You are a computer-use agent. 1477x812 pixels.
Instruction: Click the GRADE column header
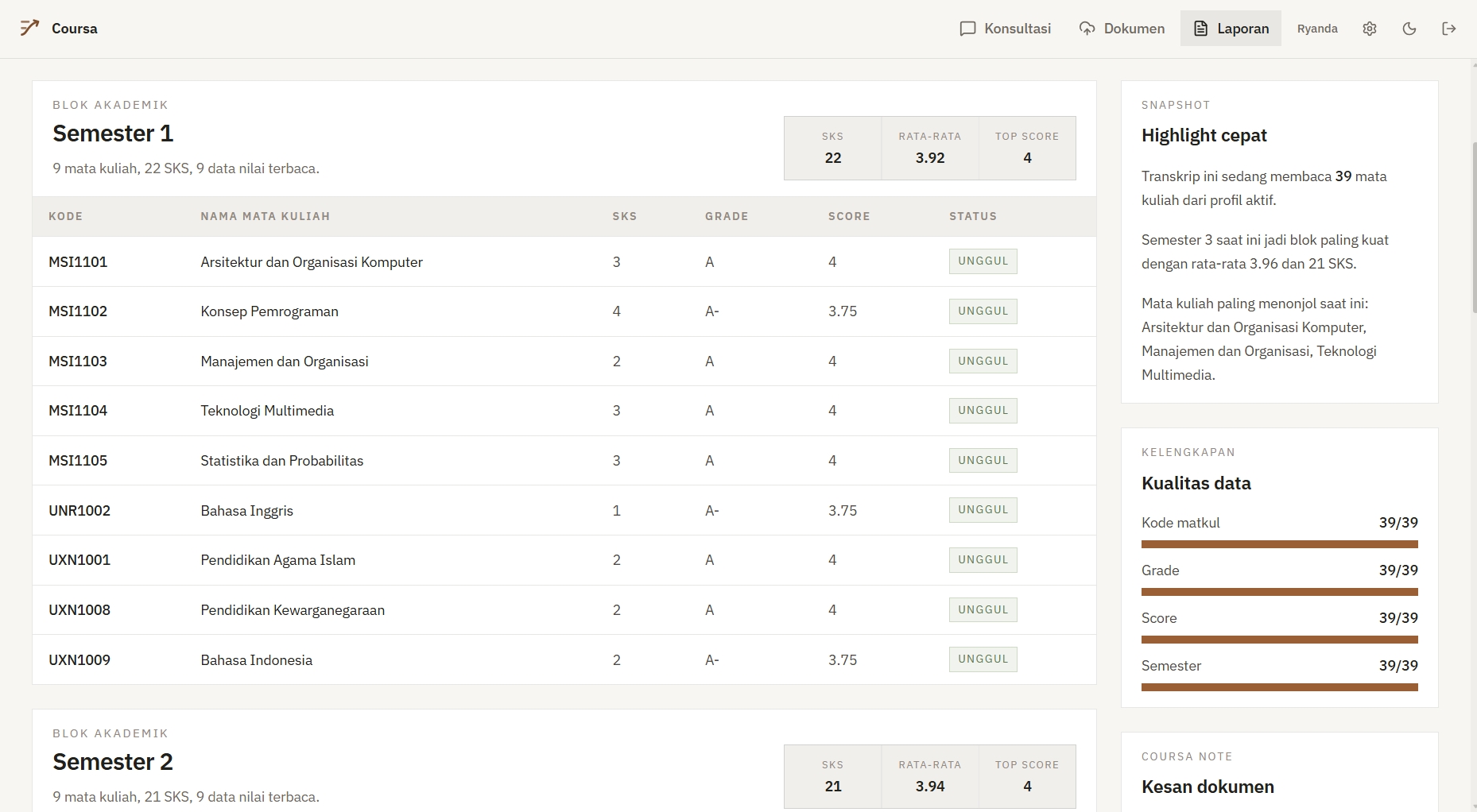point(727,216)
